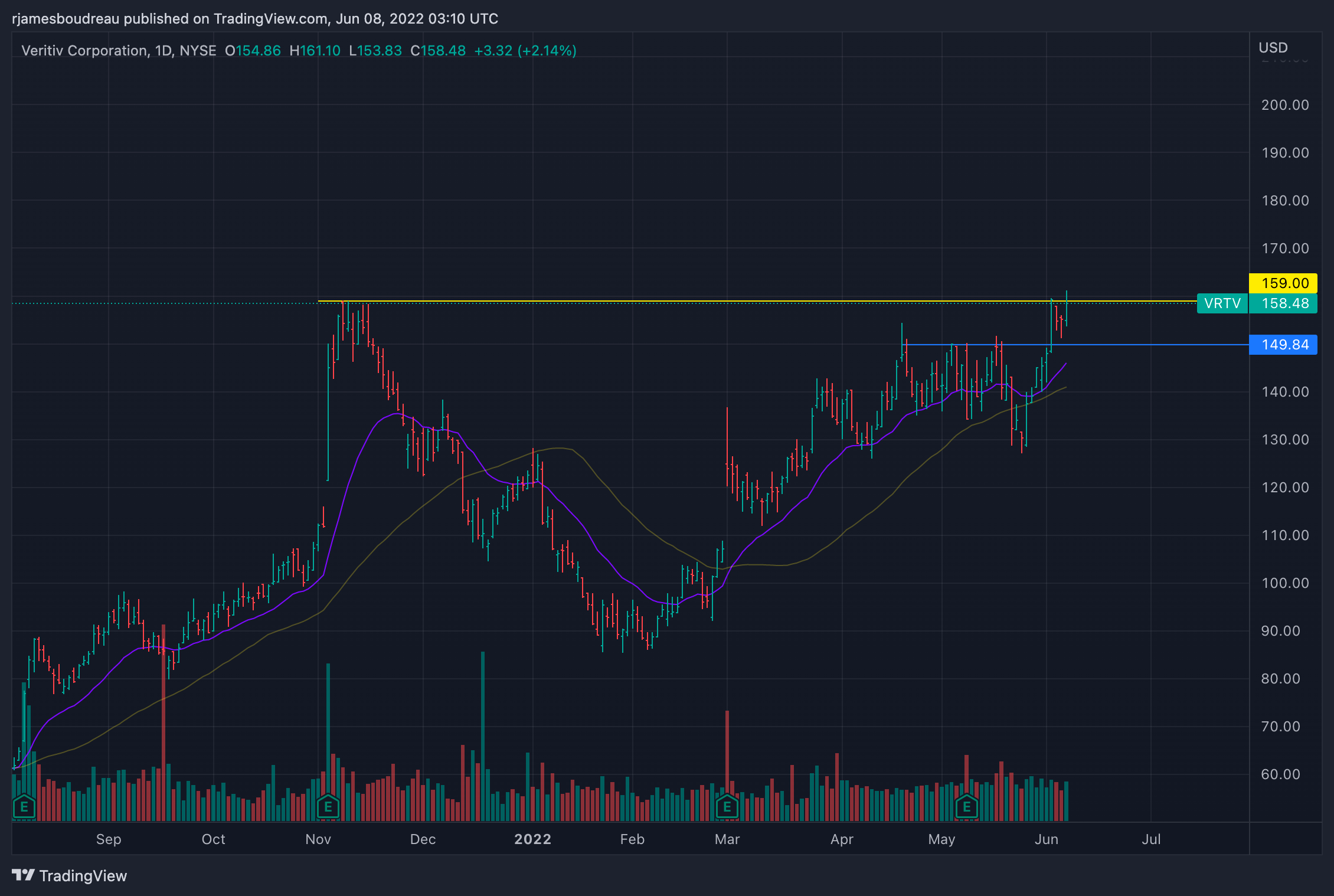
Task: Click the 100.00 level on the price axis
Action: [x=1284, y=583]
